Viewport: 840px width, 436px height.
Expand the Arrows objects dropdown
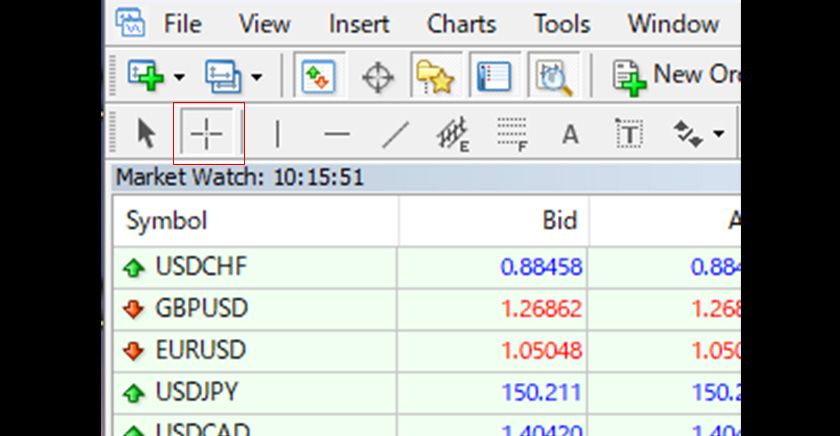click(x=718, y=134)
